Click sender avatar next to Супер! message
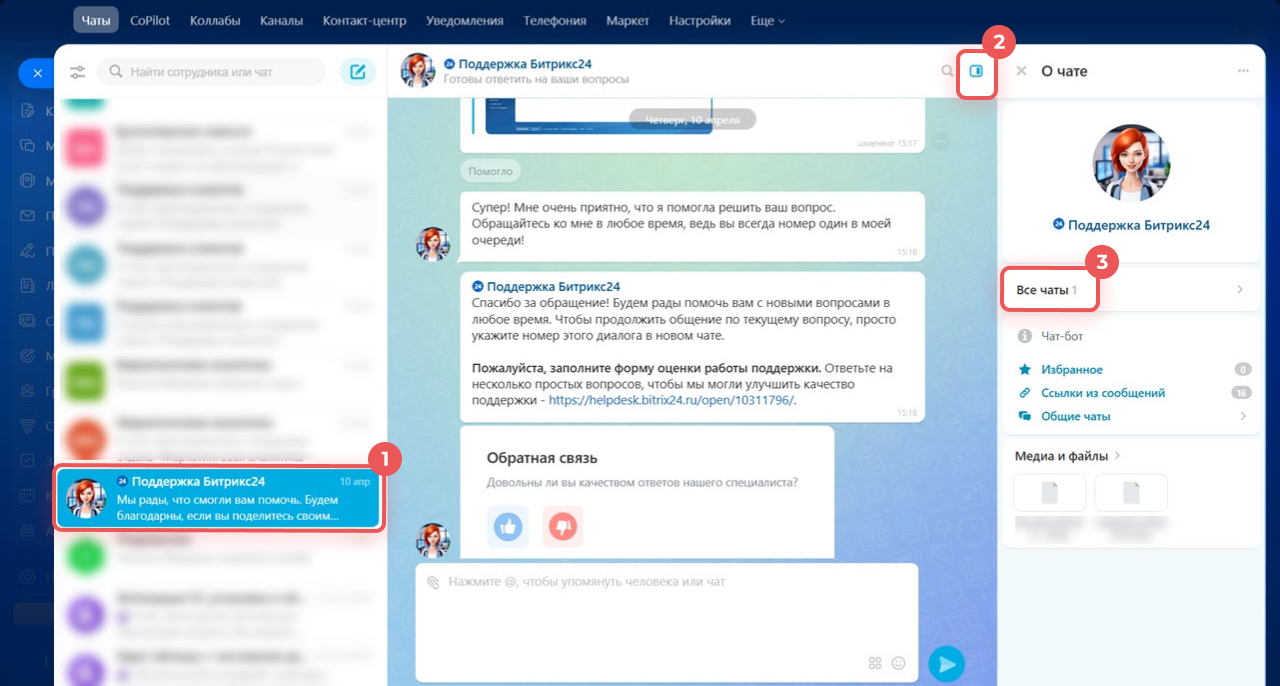 tap(433, 243)
